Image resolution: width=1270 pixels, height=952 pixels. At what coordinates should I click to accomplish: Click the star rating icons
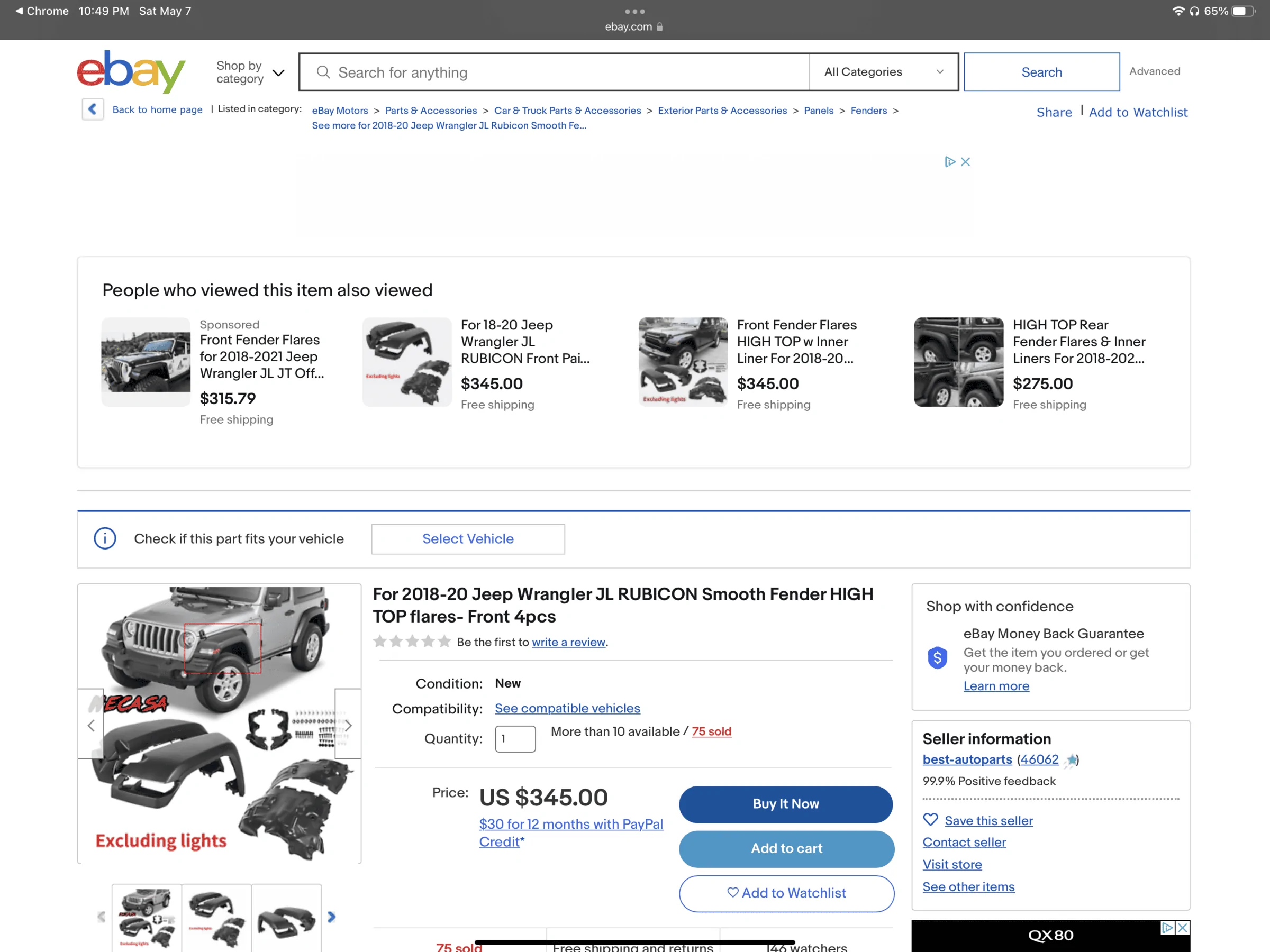[x=412, y=642]
